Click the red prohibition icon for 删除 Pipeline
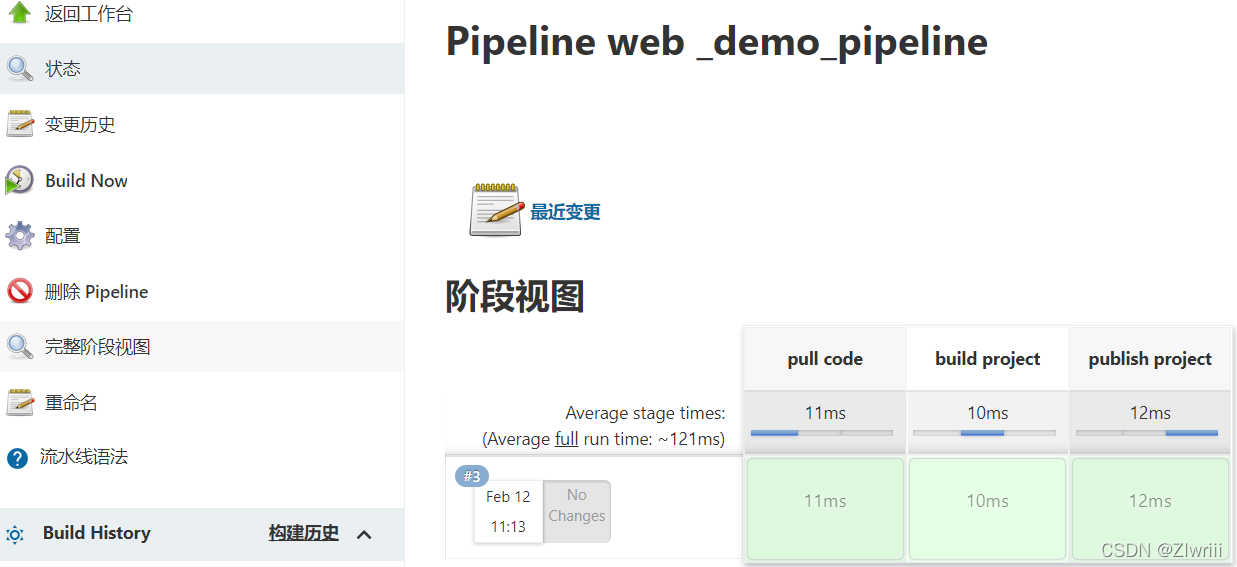The height and width of the screenshot is (567, 1237). (x=19, y=292)
